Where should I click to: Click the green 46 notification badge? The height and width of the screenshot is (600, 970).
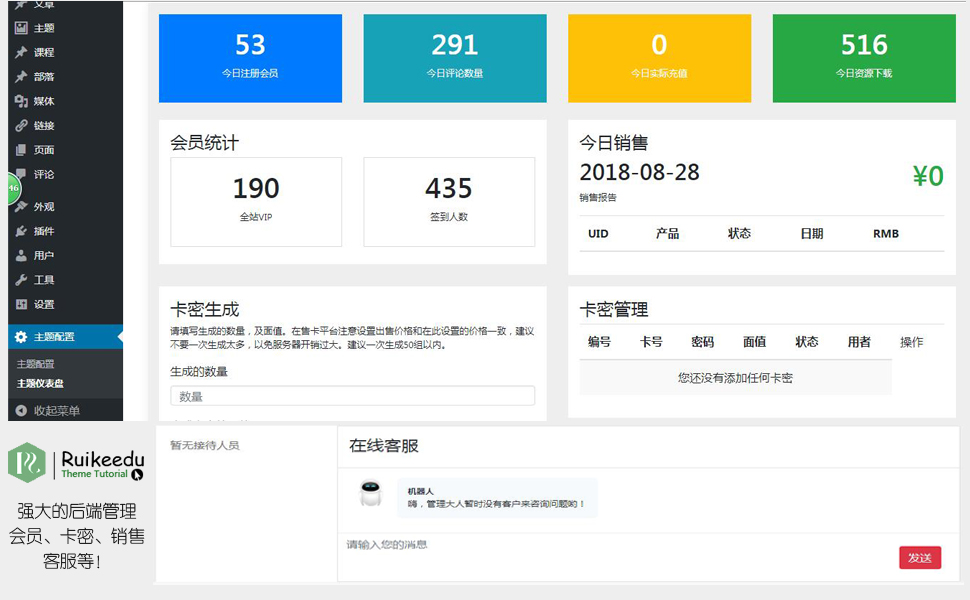[x=12, y=187]
